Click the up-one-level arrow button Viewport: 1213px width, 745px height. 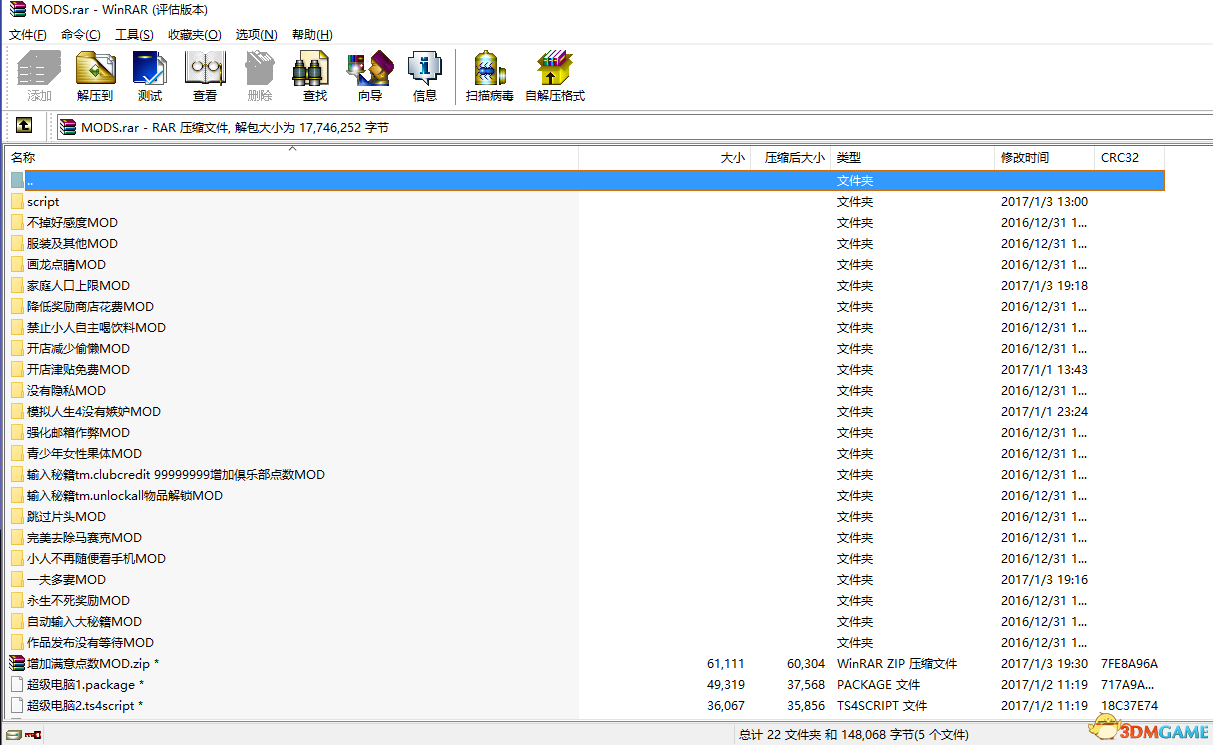tap(24, 126)
